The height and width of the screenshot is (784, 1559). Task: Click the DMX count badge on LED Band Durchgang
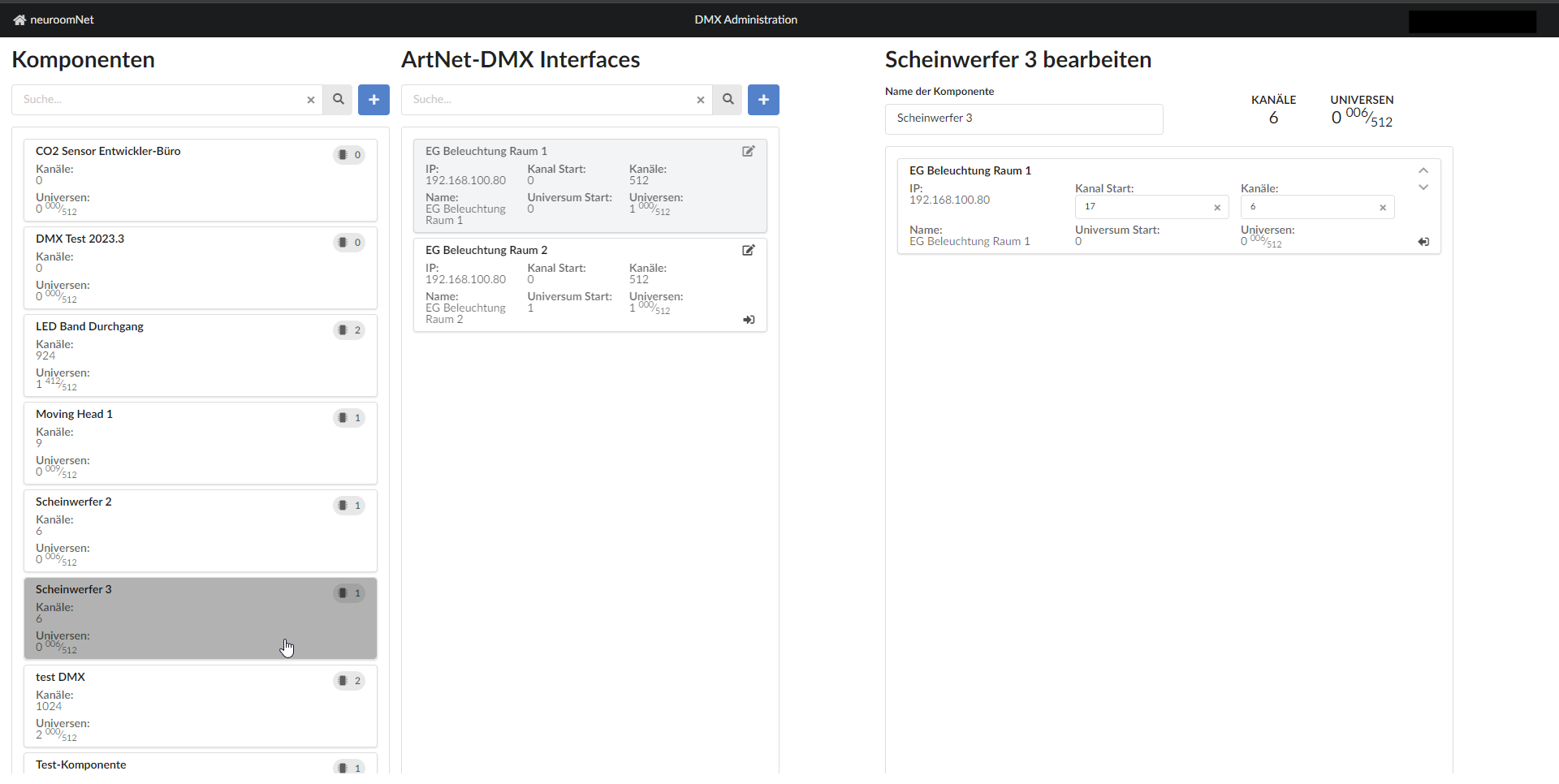coord(348,330)
